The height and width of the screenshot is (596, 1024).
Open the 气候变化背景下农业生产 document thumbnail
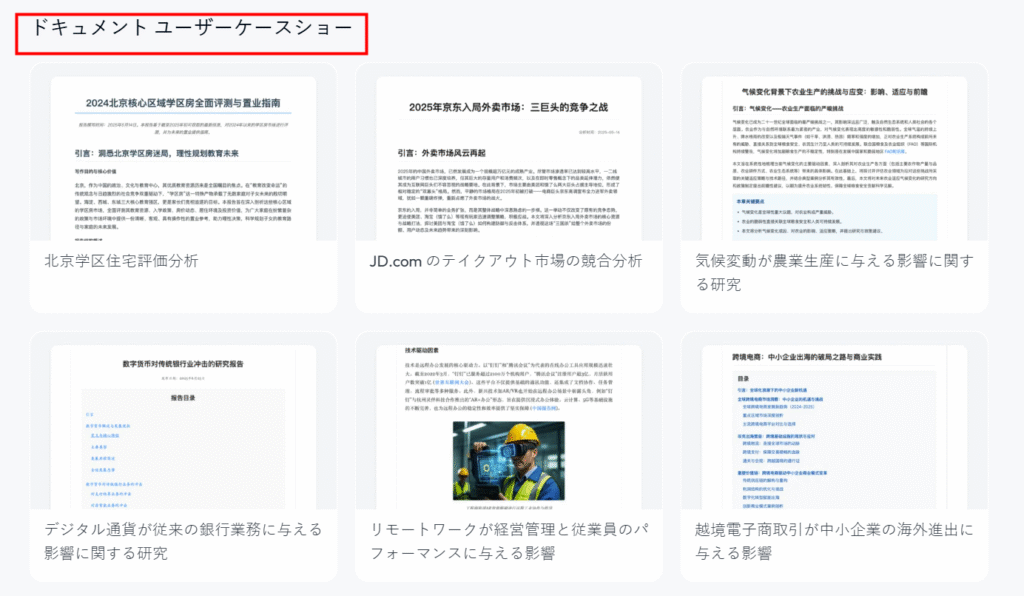[834, 160]
